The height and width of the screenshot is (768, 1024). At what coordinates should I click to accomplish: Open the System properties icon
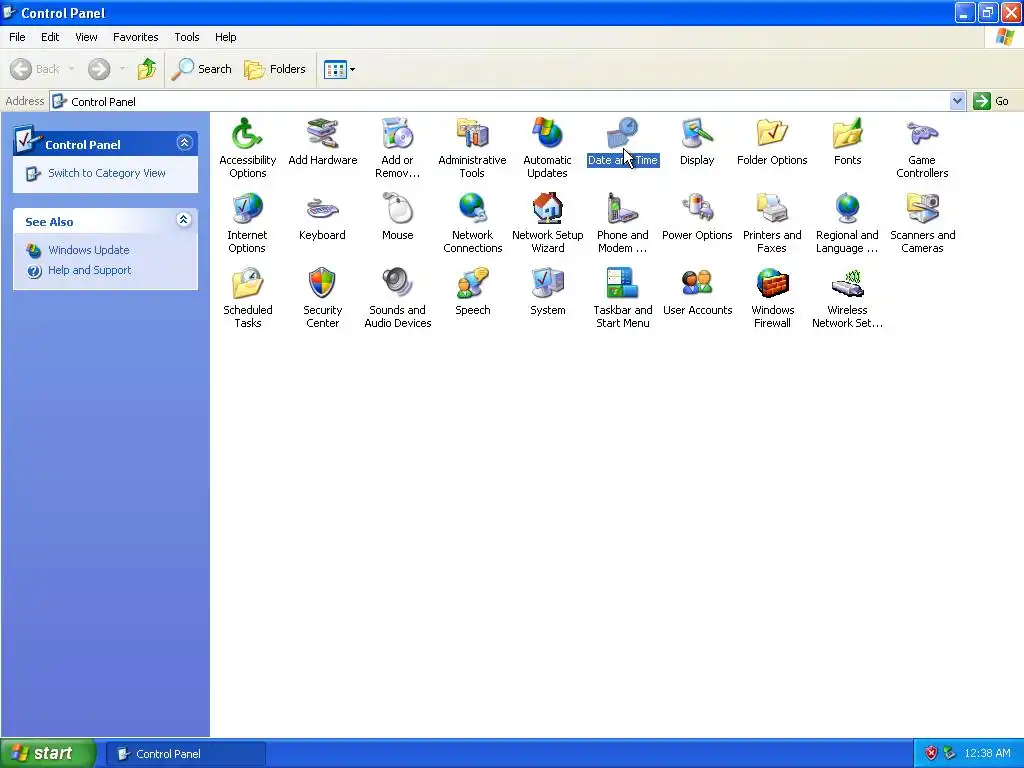[x=547, y=284]
